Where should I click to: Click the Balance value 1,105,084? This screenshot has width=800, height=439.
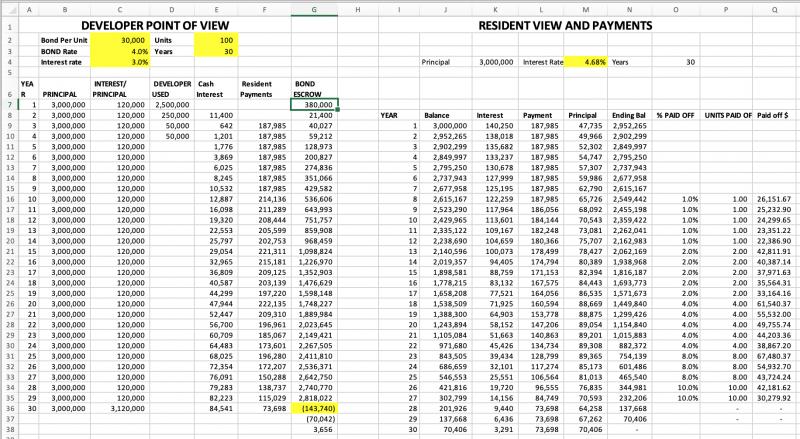(449, 335)
